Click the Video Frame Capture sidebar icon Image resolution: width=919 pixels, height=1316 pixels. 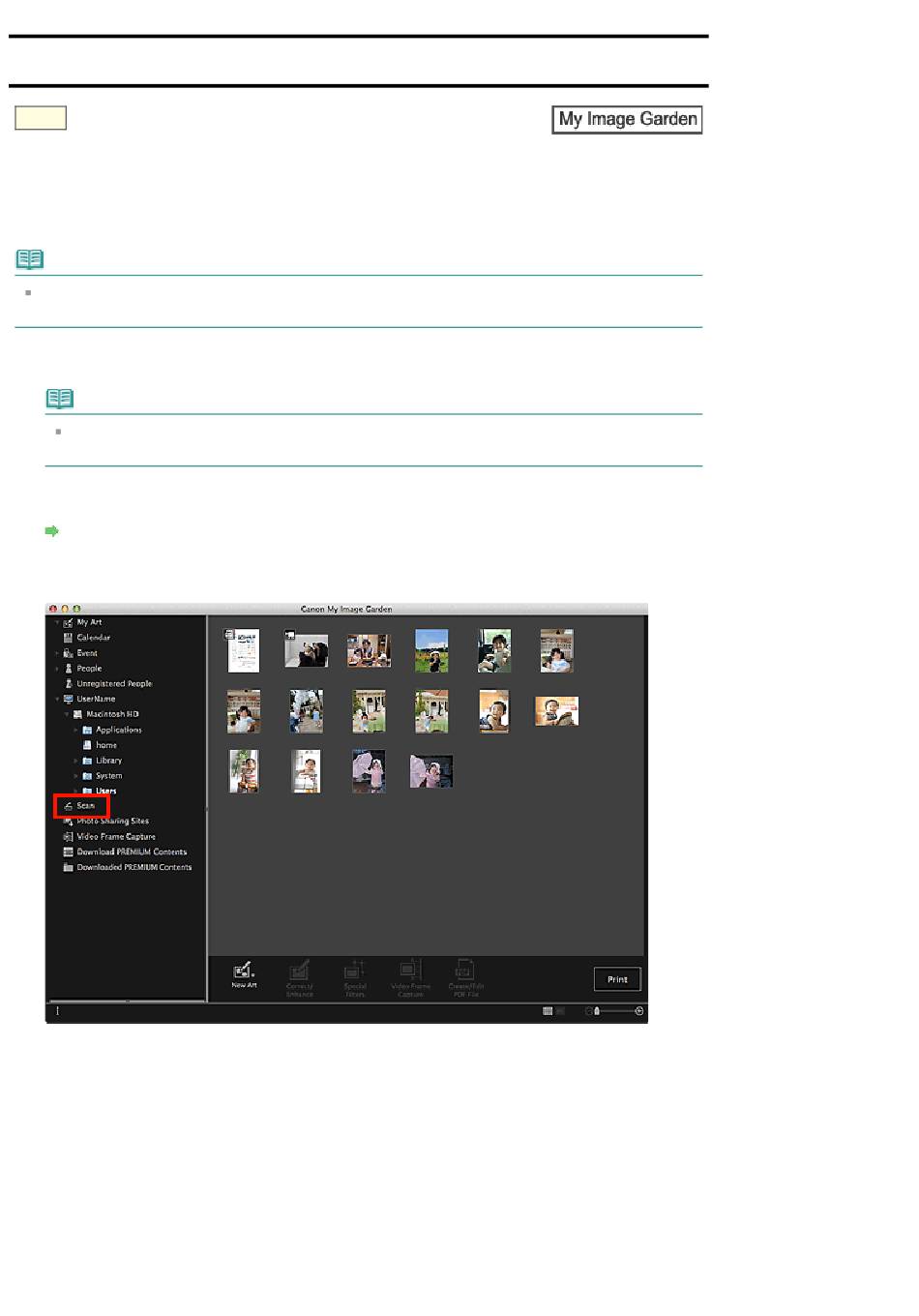click(68, 837)
